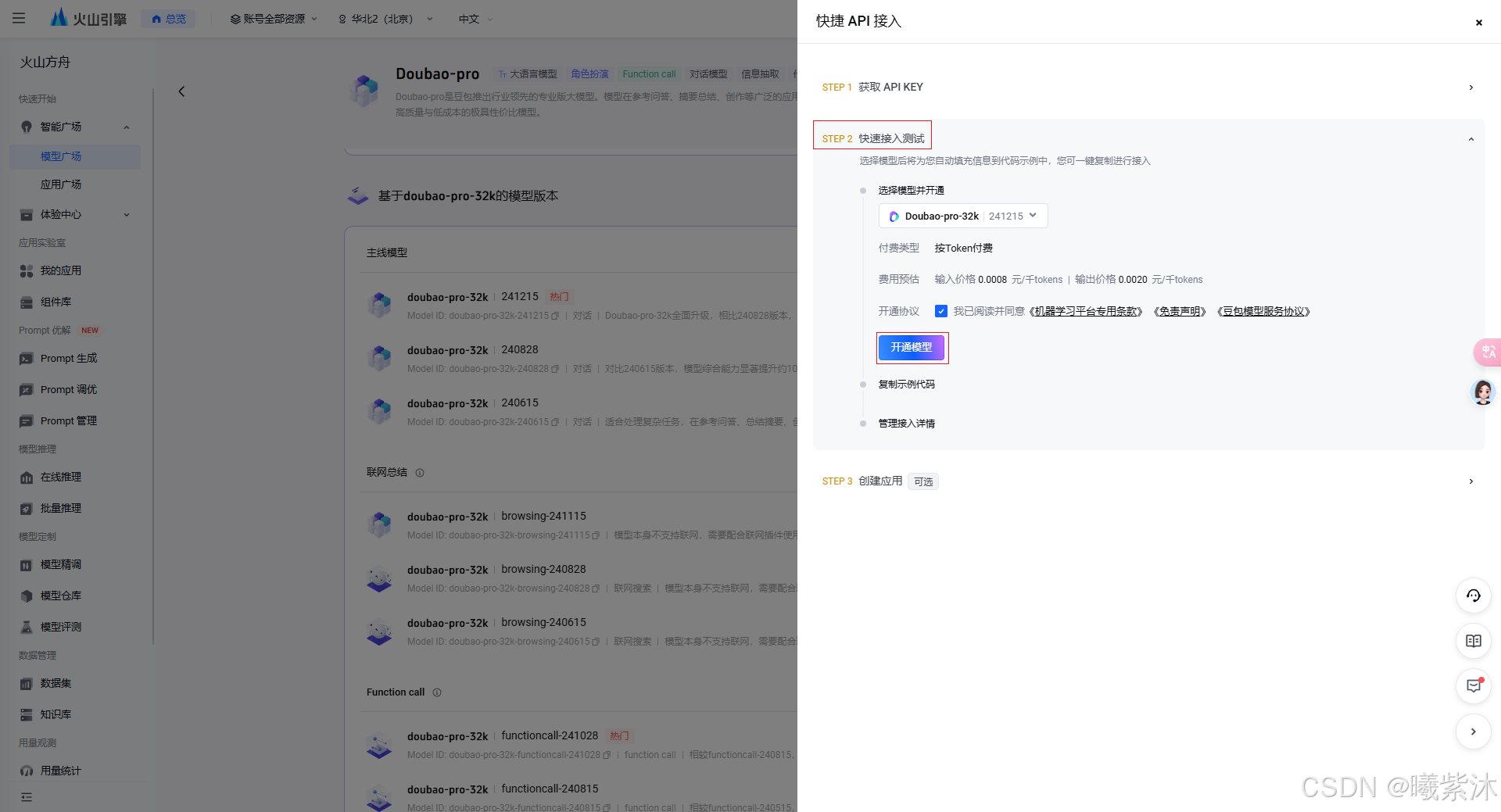Click 大语言模型 tag
The width and height of the screenshot is (1501, 812).
tap(528, 74)
